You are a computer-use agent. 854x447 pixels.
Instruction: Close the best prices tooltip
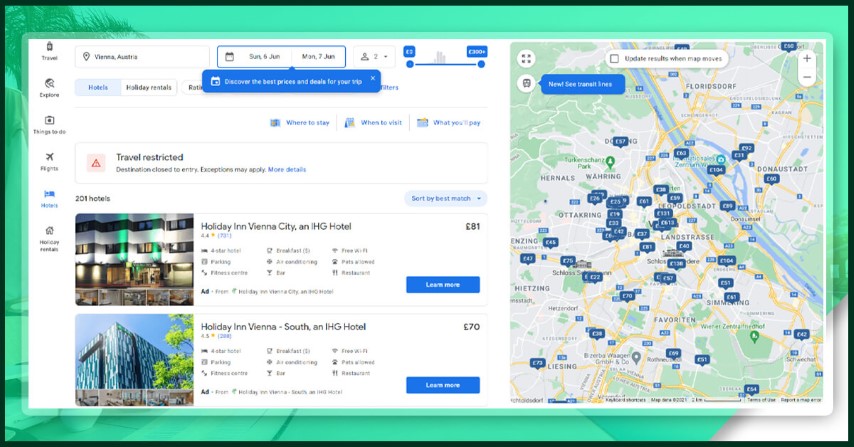point(373,78)
